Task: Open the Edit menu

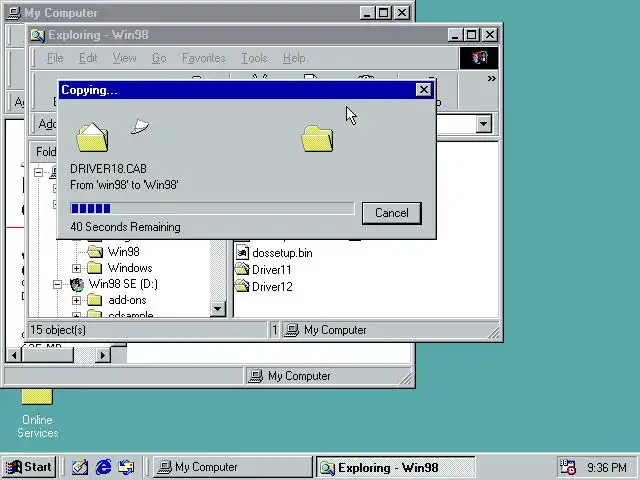Action: pos(88,58)
